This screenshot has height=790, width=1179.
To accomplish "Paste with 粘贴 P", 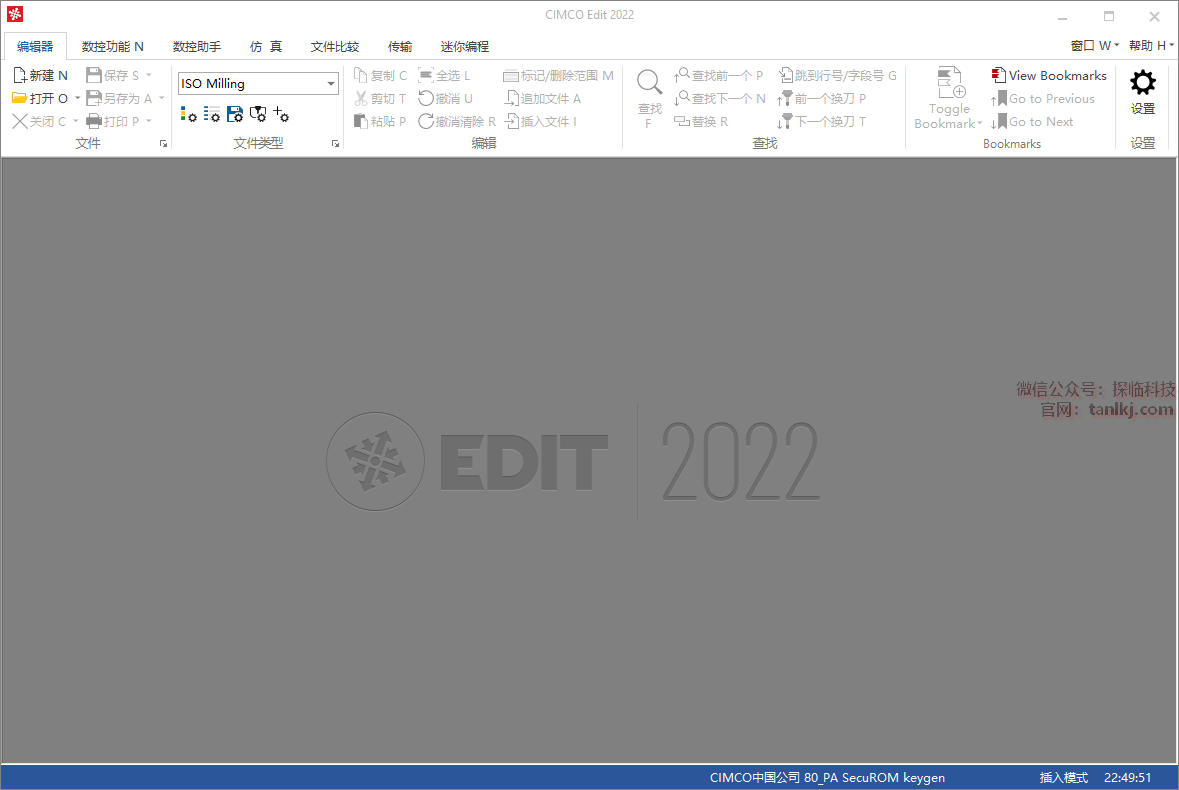I will tap(380, 121).
